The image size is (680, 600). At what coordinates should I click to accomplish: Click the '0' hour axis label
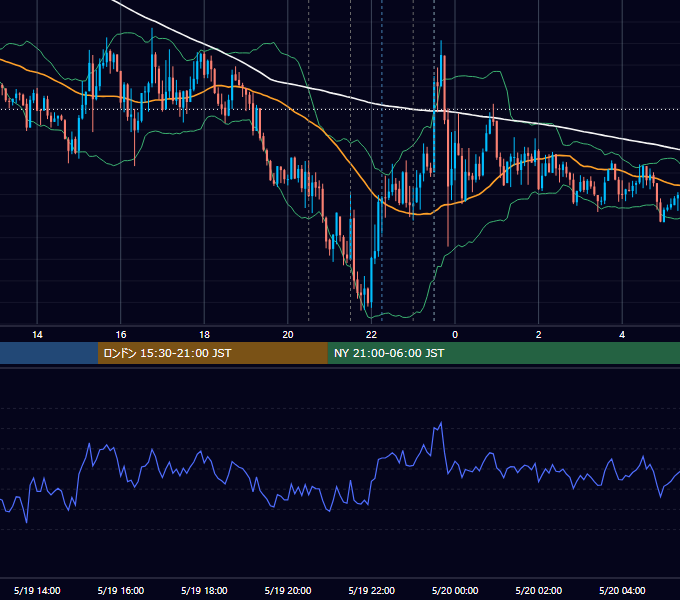point(455,335)
